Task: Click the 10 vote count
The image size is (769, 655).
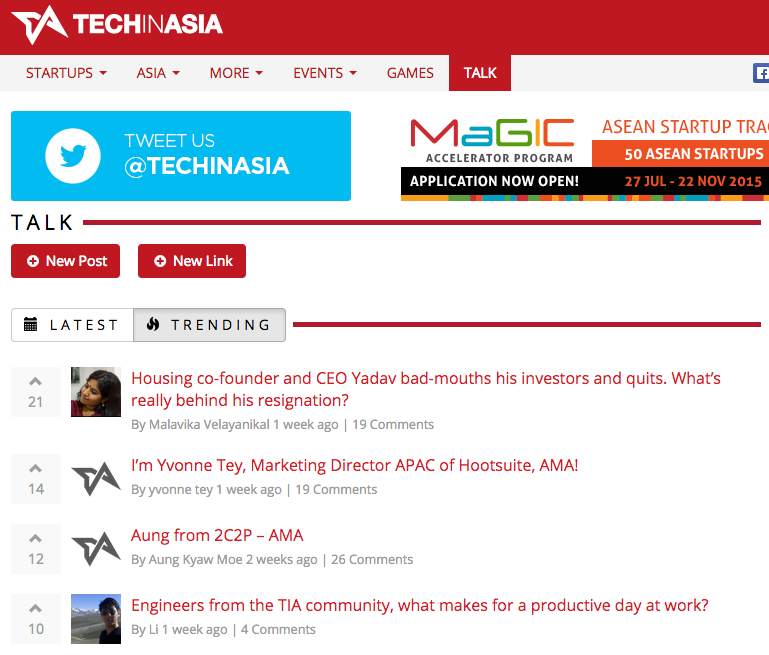Action: pos(35,629)
